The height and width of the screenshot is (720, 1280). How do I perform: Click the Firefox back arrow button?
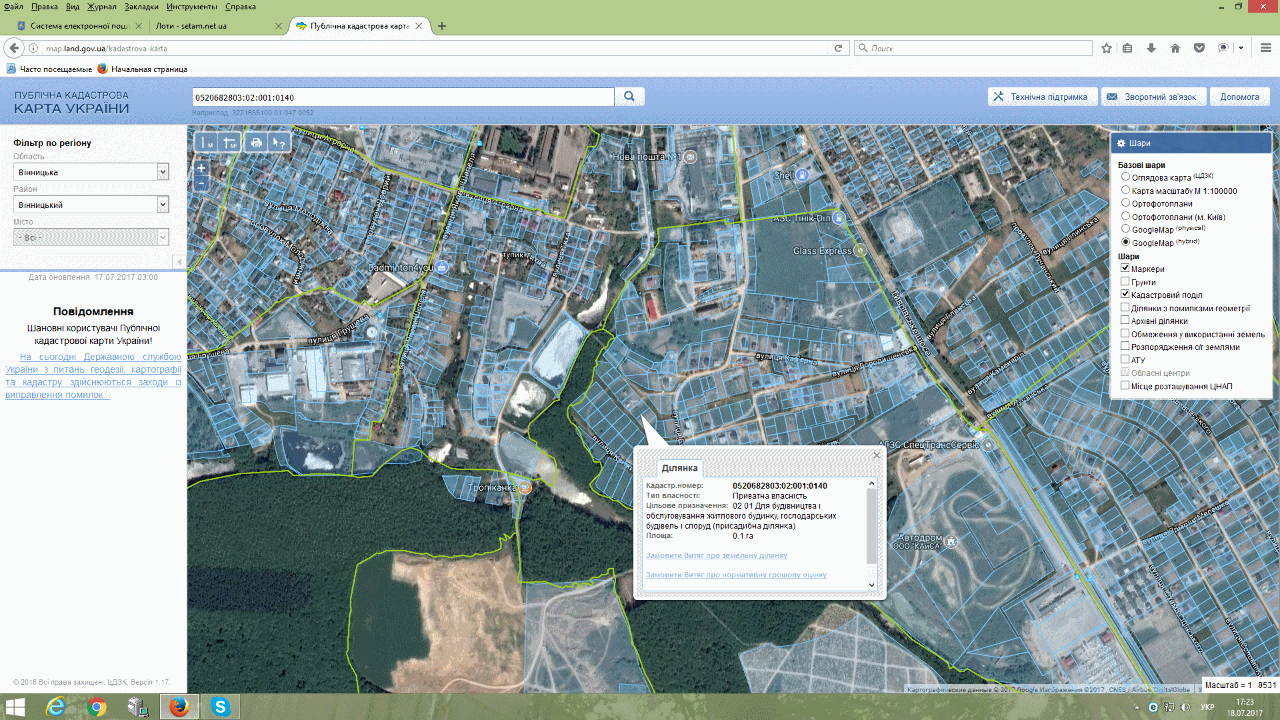tap(14, 48)
